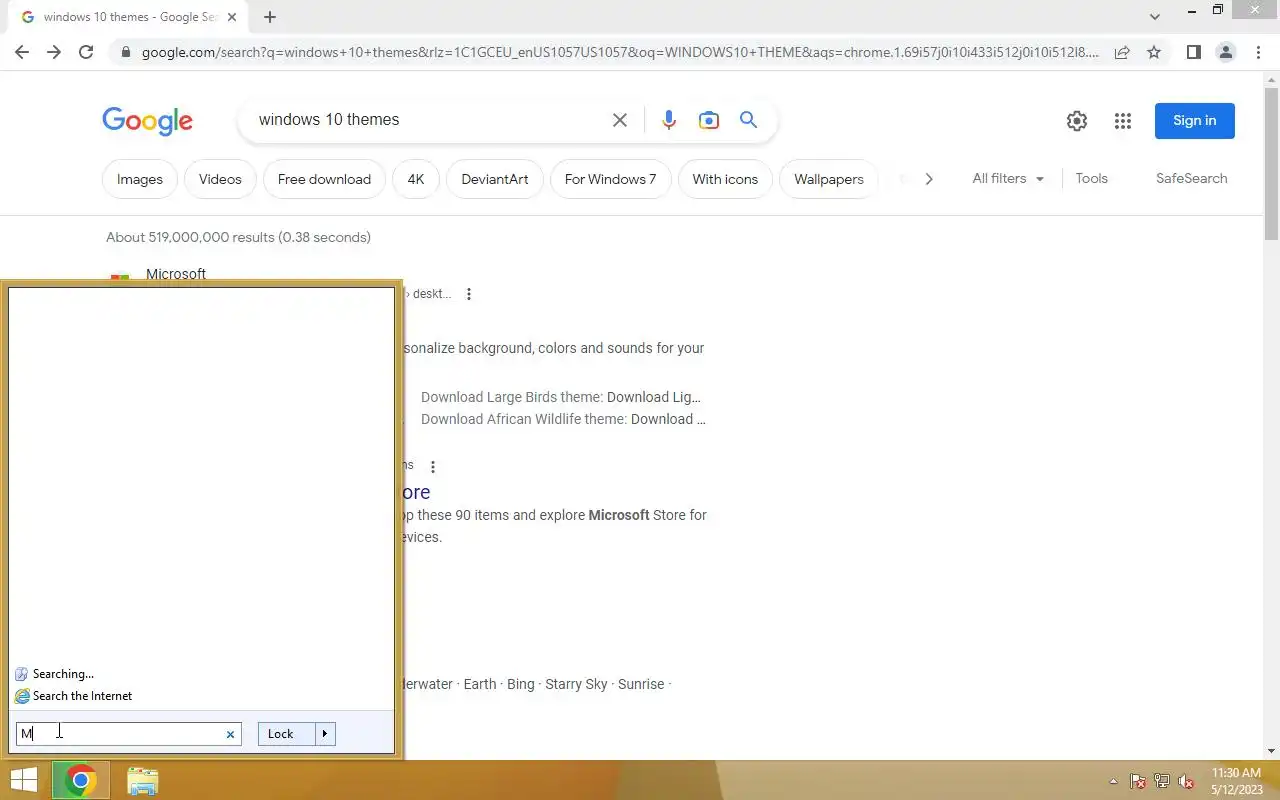Open the volume tray icon
The image size is (1280, 800).
click(1186, 781)
